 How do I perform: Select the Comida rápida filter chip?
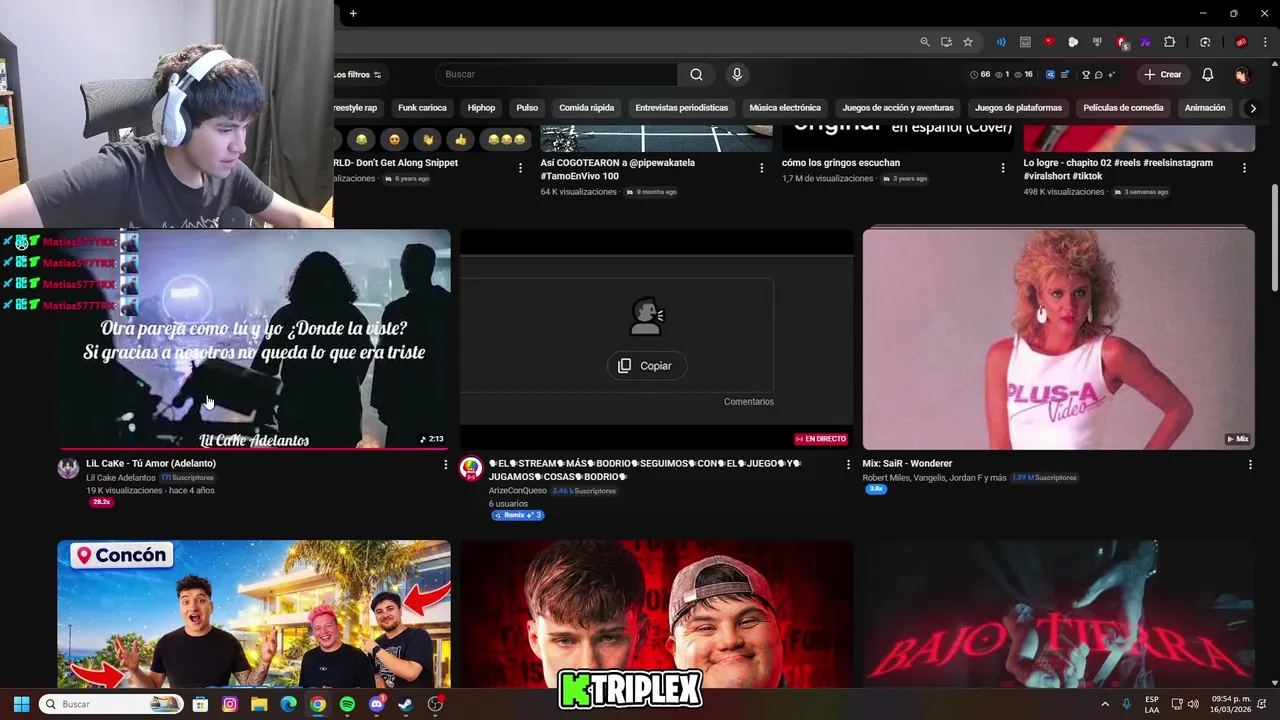point(586,108)
